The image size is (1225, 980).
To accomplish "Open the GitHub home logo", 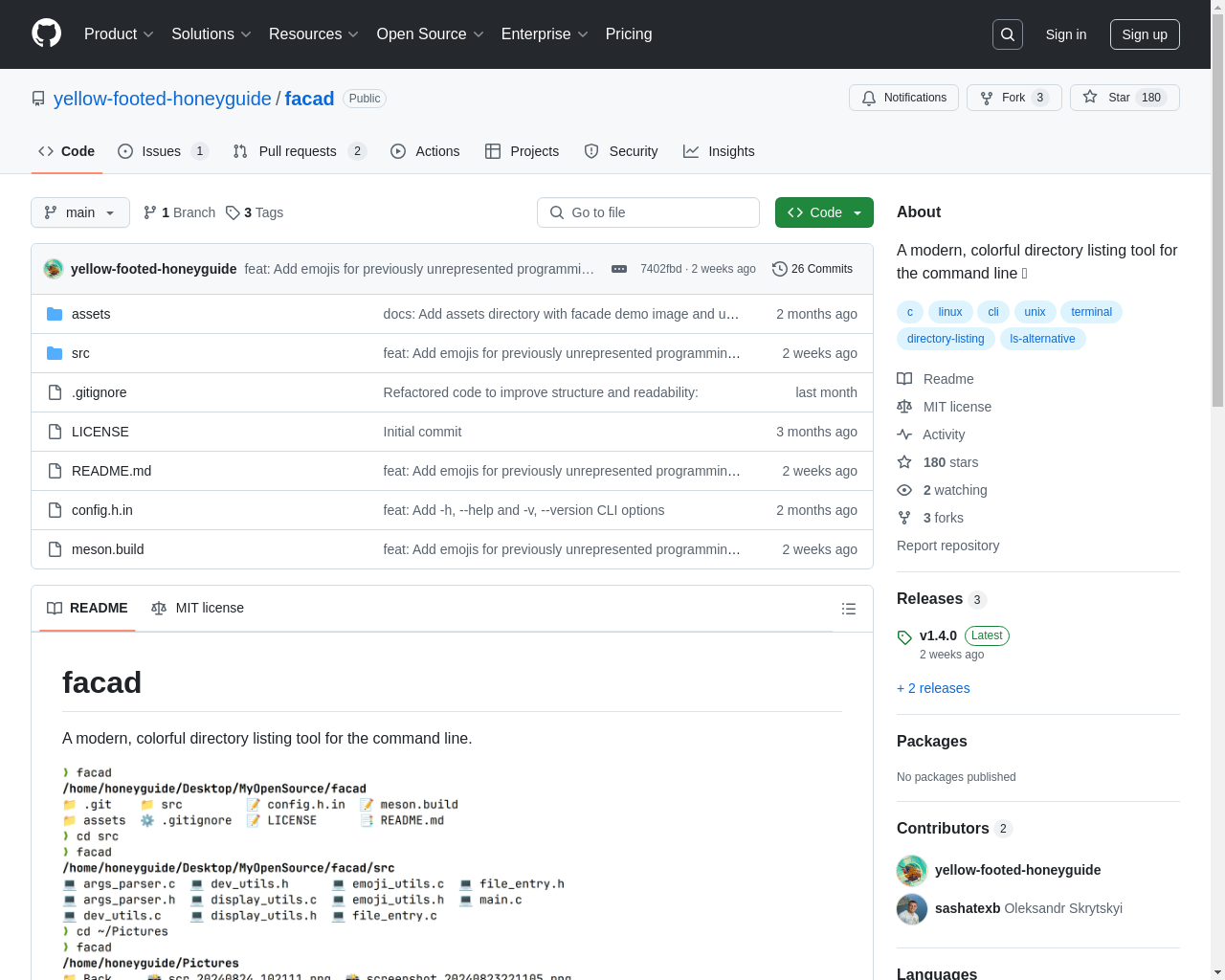I will 46,33.
